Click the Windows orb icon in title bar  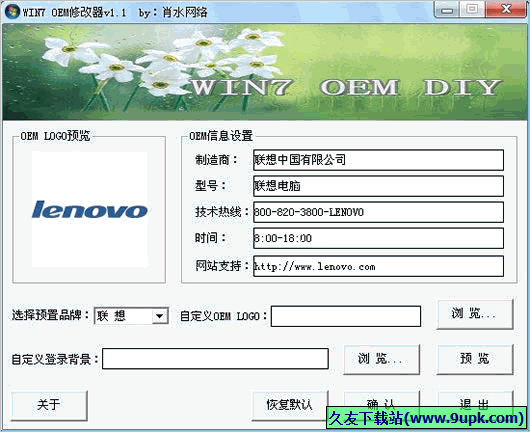12,11
